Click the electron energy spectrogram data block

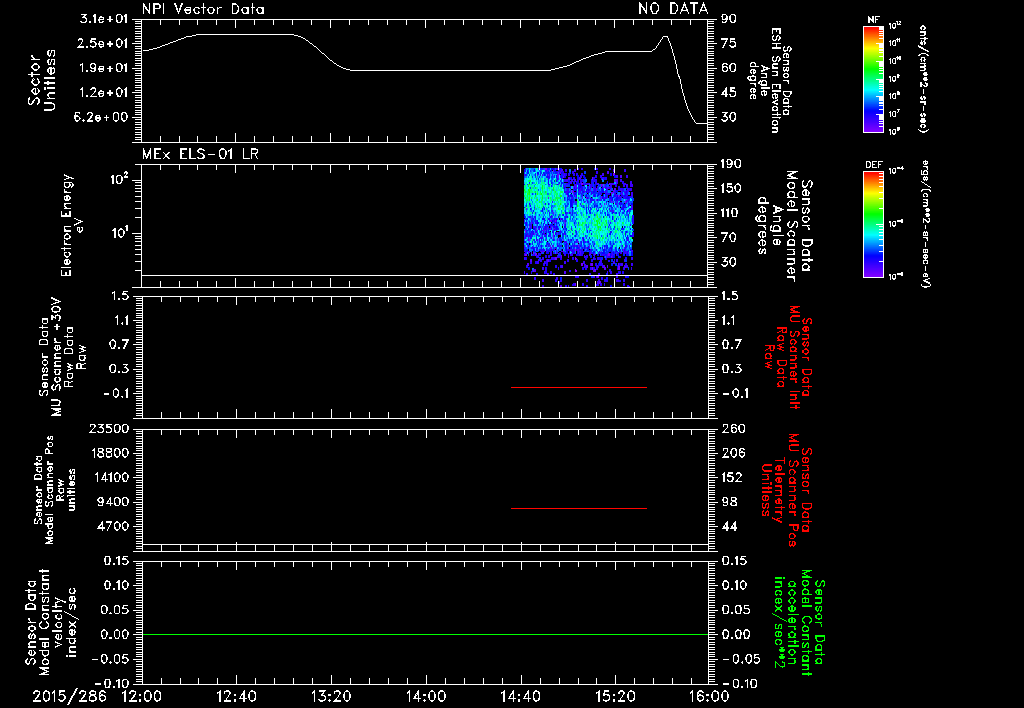[579, 227]
